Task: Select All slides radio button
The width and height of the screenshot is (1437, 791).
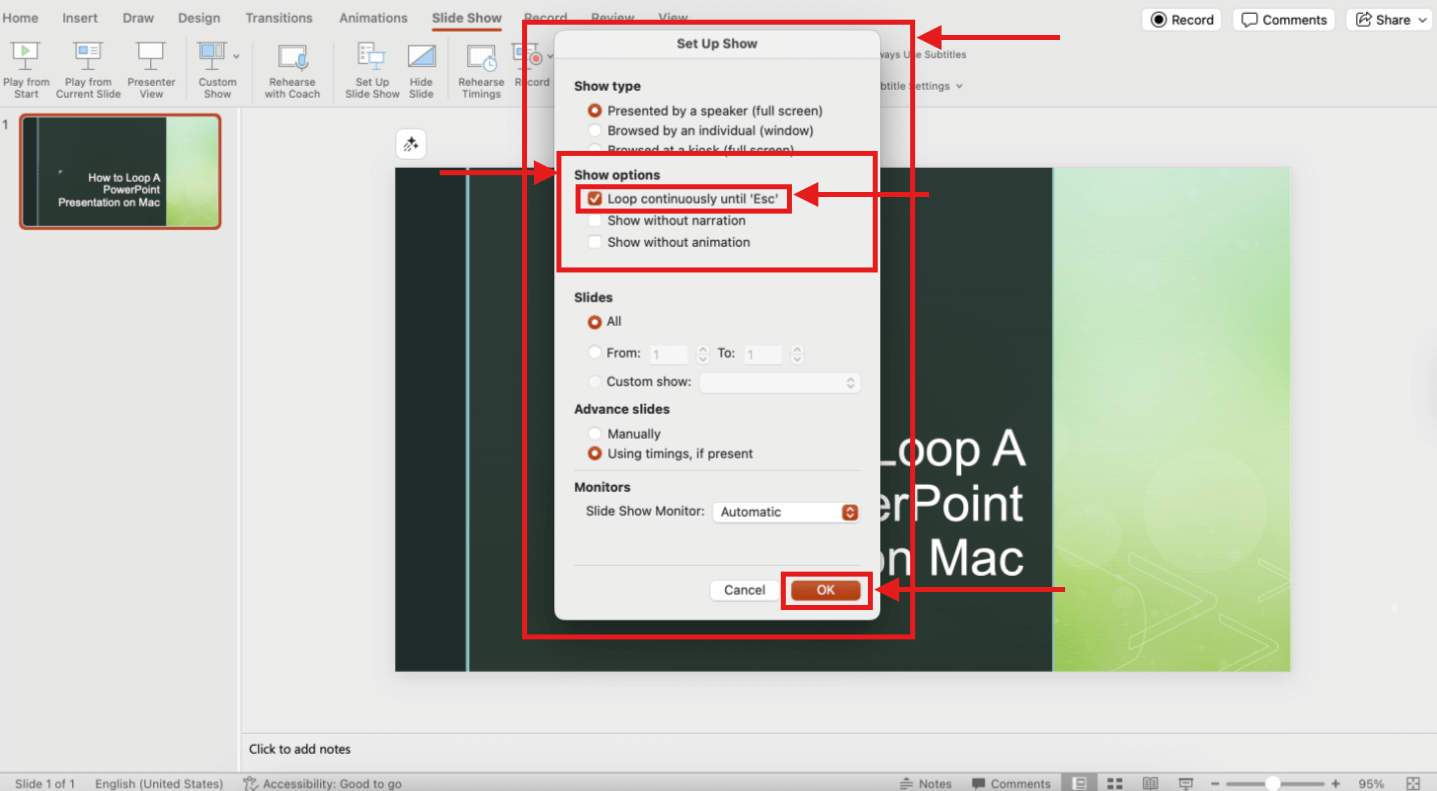Action: click(595, 322)
